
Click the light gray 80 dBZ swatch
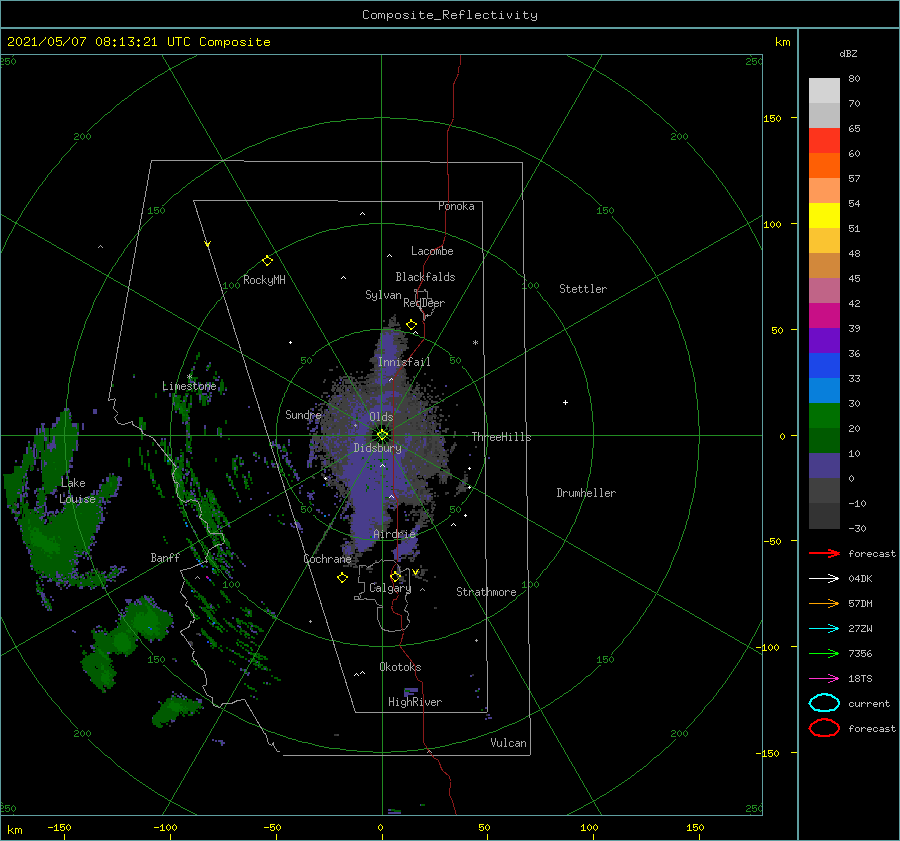point(824,91)
